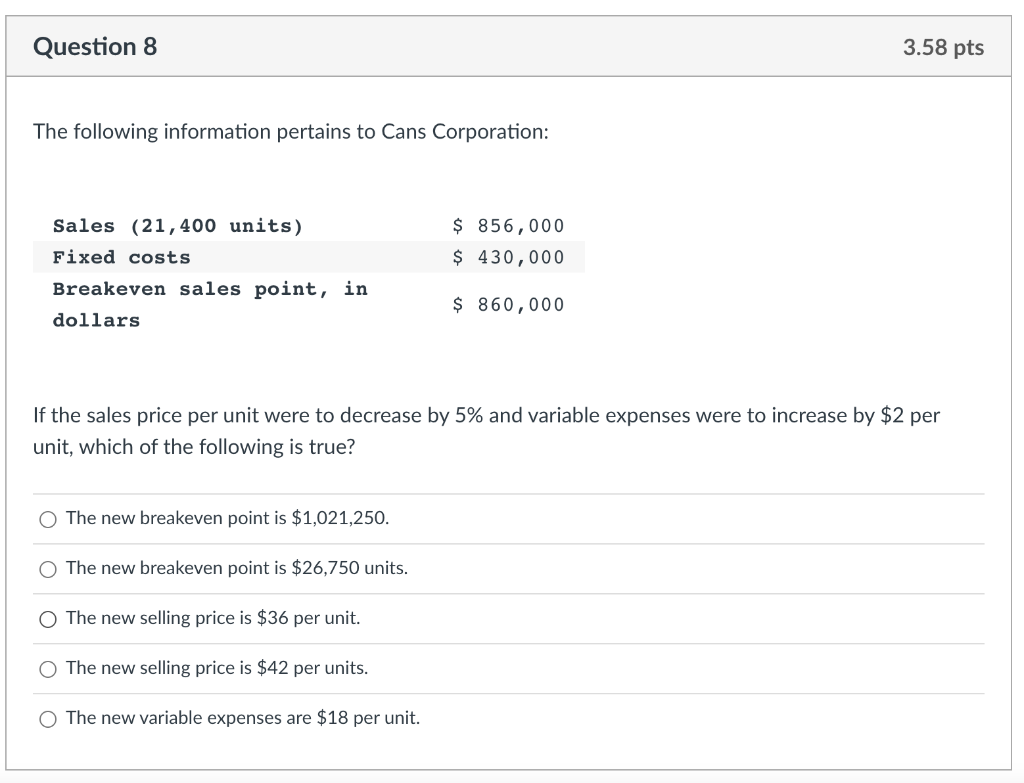The height and width of the screenshot is (783, 1024).
Task: Click the answer text 'The new breakeven point is $1,021,250.'
Action: [227, 518]
